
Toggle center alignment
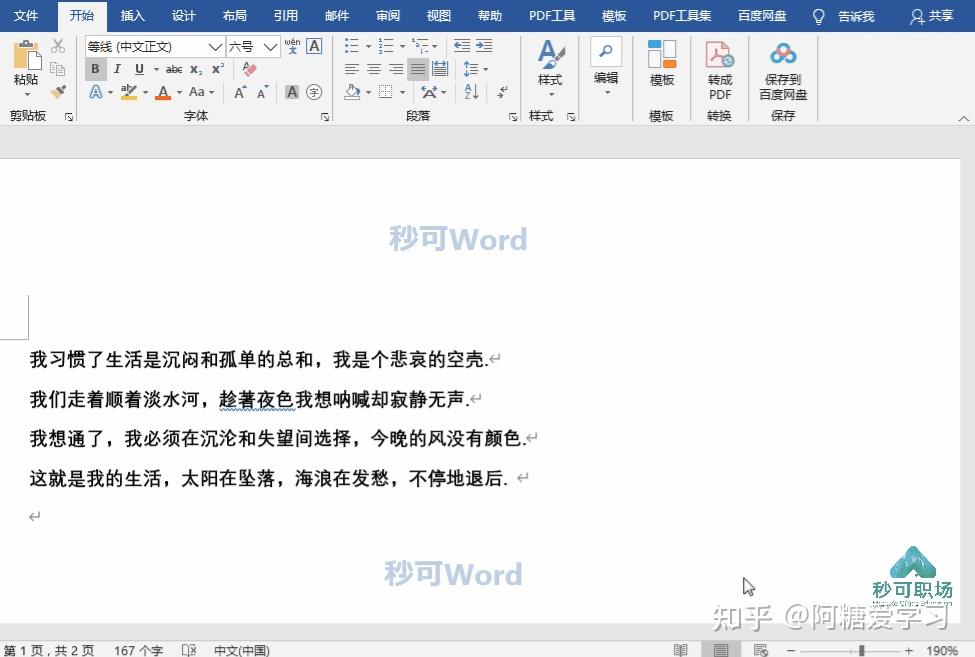coord(374,69)
